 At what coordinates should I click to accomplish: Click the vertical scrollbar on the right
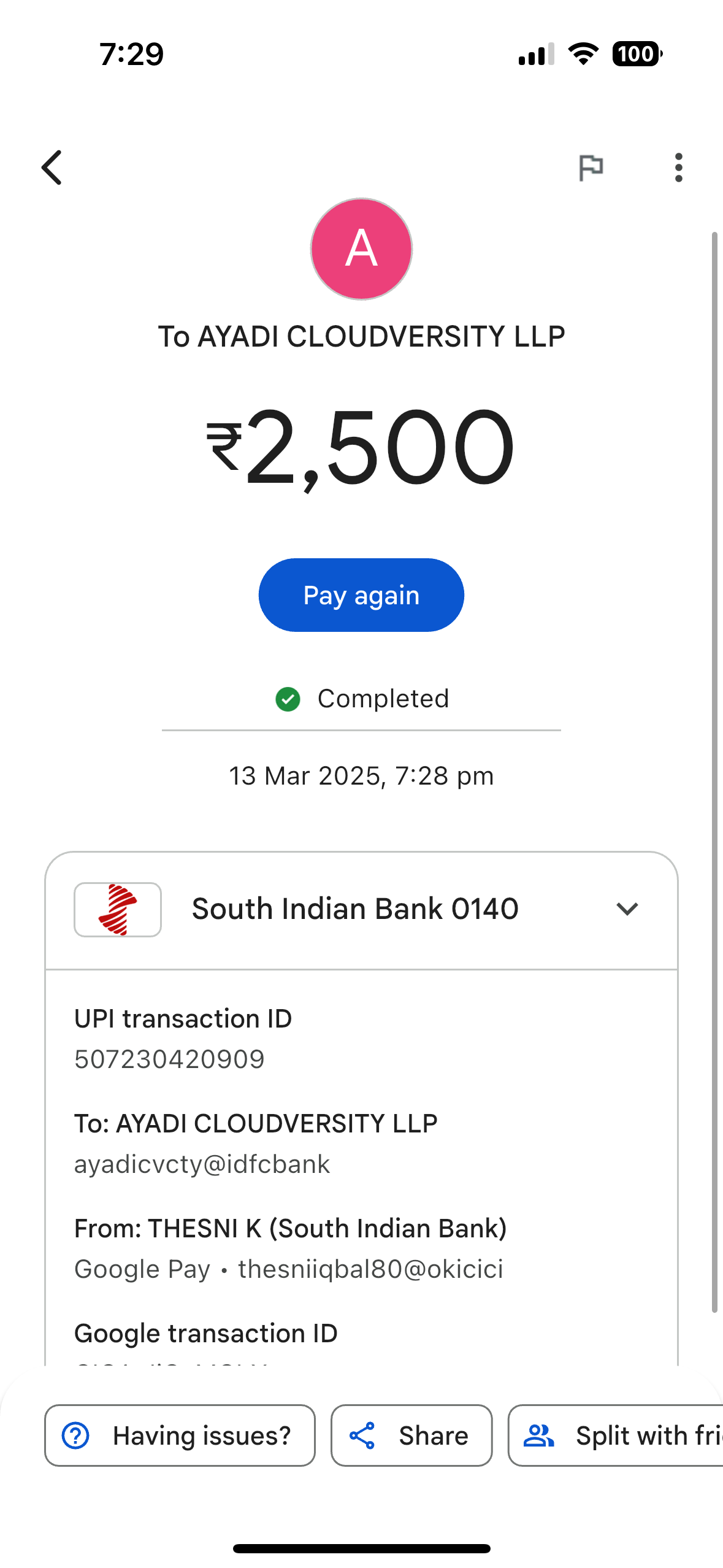pyautogui.click(x=714, y=773)
